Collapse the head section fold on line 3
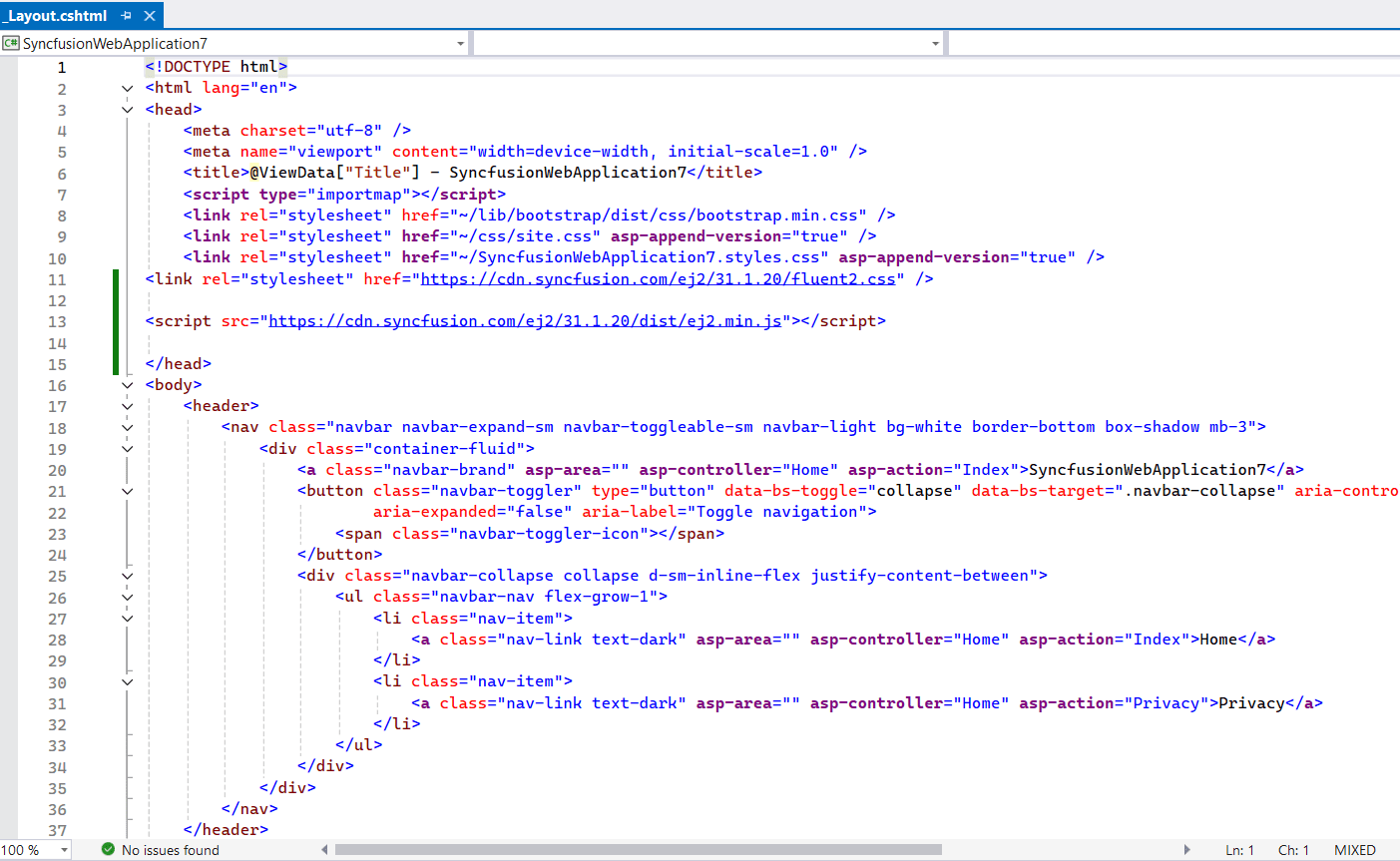Viewport: 1400px width, 861px height. [x=127, y=109]
